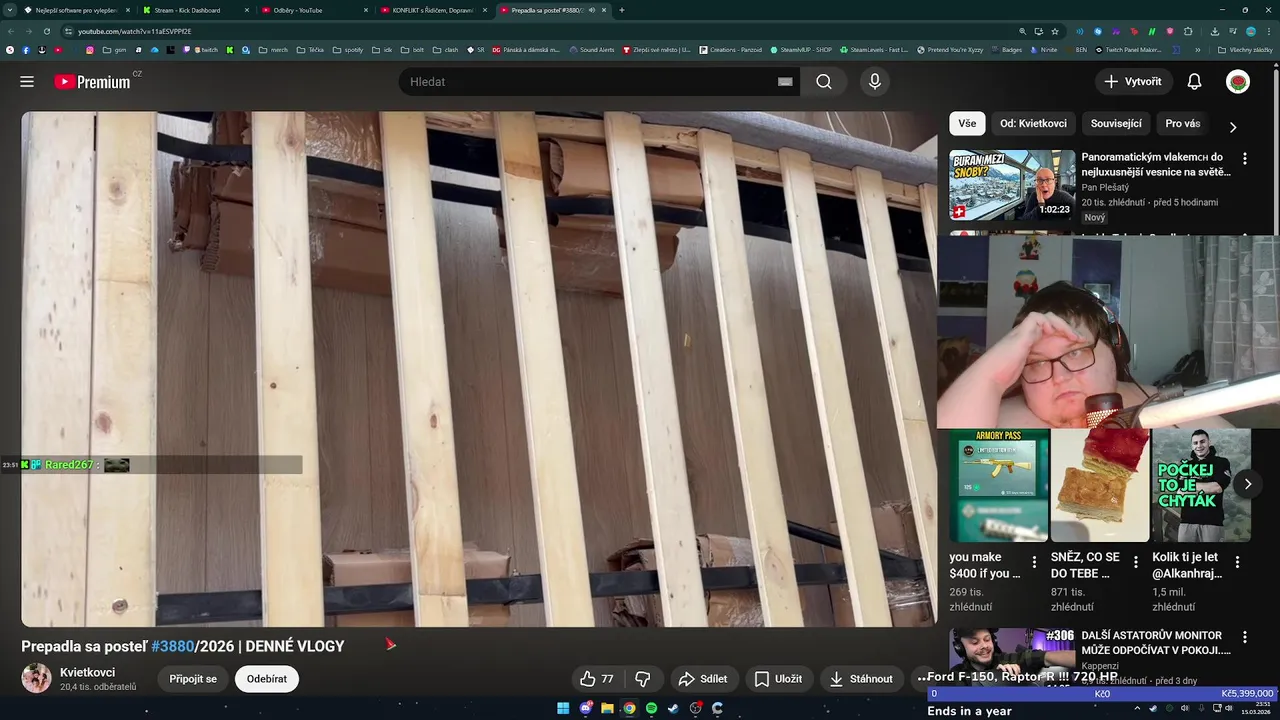This screenshot has width=1280, height=720.
Task: Start voice search with the microphone icon
Action: [875, 82]
